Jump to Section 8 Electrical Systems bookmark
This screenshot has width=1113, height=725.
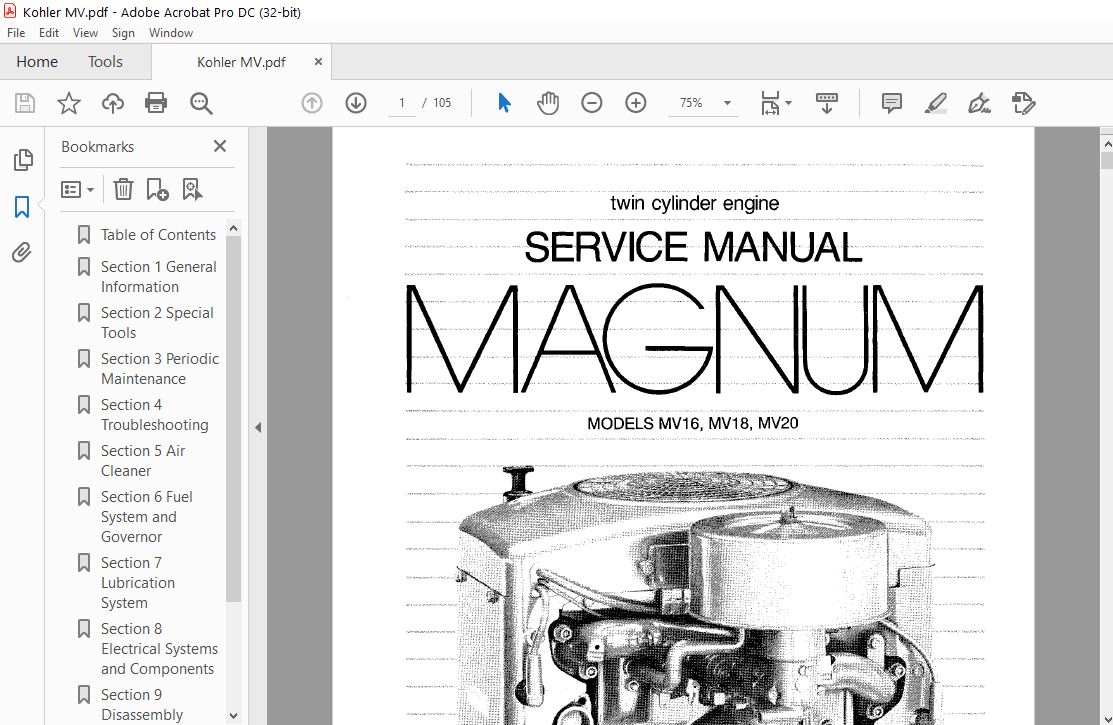pos(159,649)
